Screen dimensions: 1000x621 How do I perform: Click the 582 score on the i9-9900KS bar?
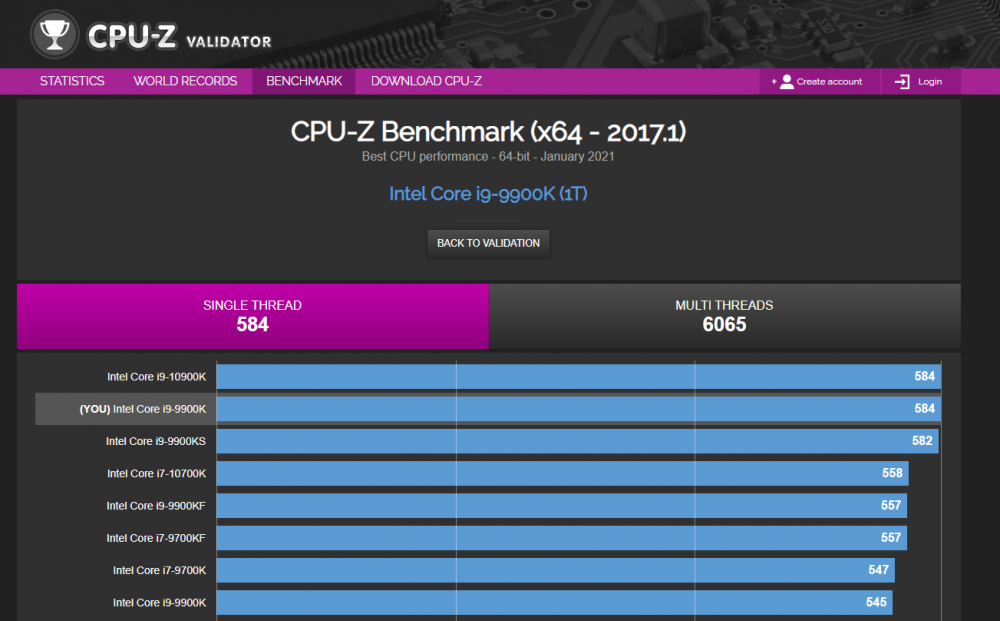(922, 441)
